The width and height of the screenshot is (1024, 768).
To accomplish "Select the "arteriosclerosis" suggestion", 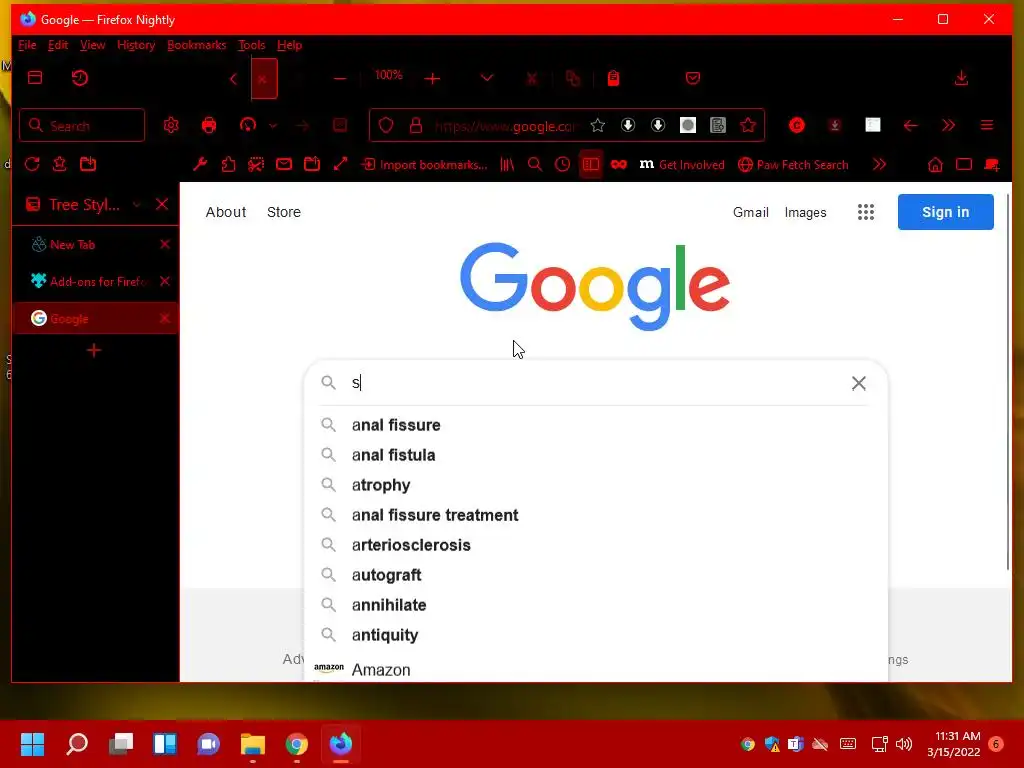I will coord(594,545).
